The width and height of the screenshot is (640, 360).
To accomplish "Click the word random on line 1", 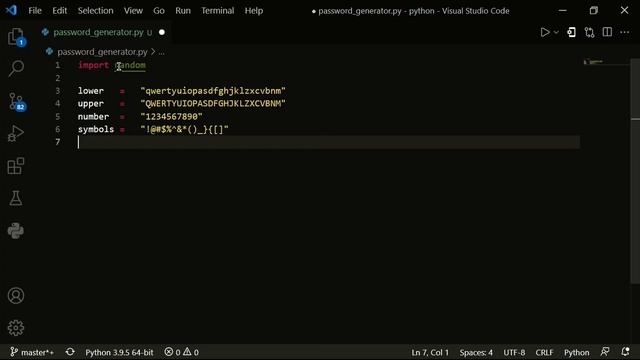I will (x=130, y=65).
